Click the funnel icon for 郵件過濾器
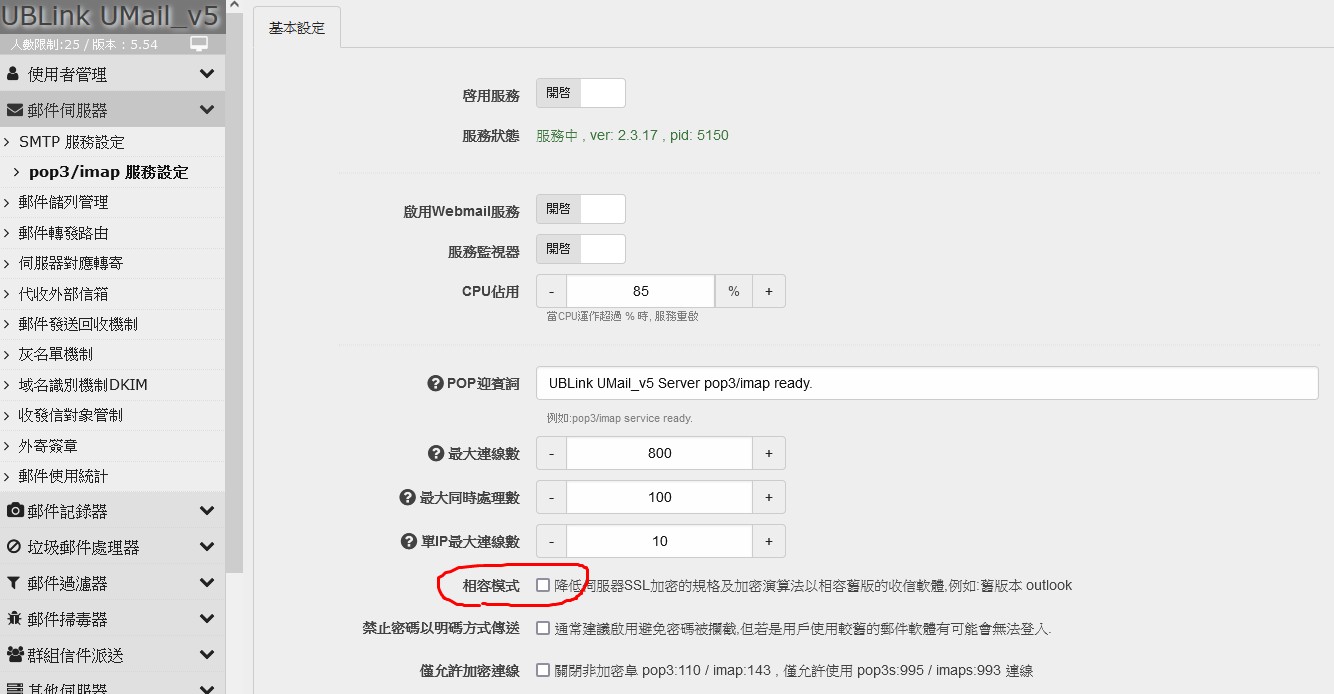The width and height of the screenshot is (1334, 694). pyautogui.click(x=14, y=583)
